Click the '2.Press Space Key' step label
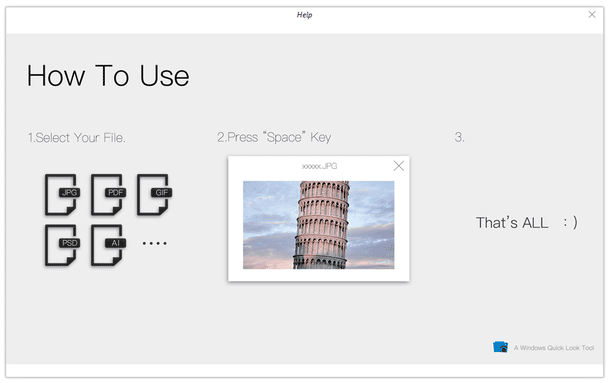This screenshot has width=610, height=383. pos(274,137)
